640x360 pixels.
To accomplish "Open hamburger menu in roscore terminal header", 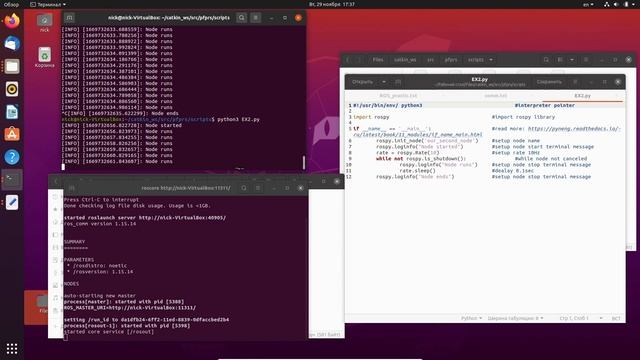I will (258, 188).
